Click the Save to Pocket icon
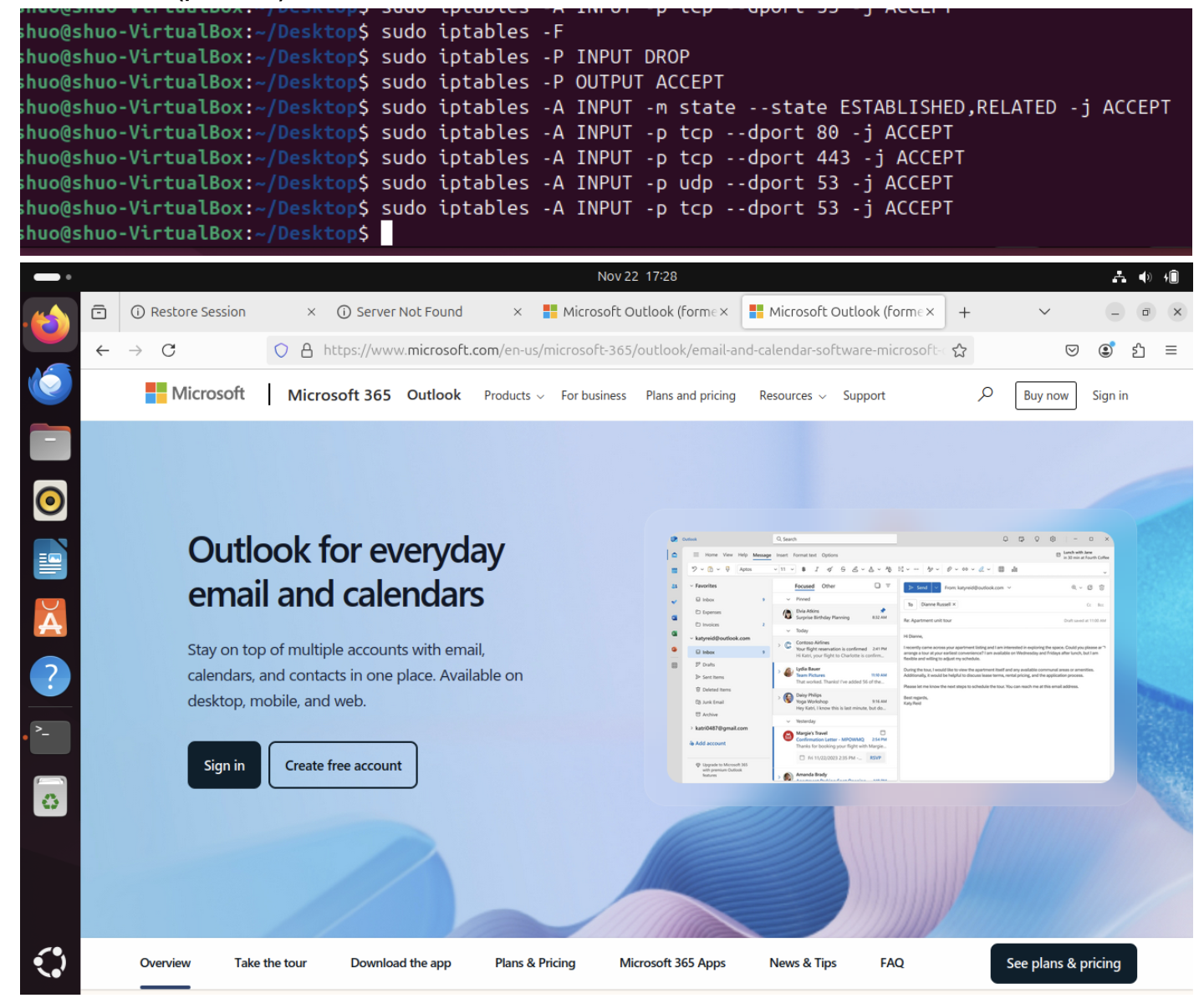Screen dimensions: 1204x998 pyautogui.click(x=1072, y=350)
